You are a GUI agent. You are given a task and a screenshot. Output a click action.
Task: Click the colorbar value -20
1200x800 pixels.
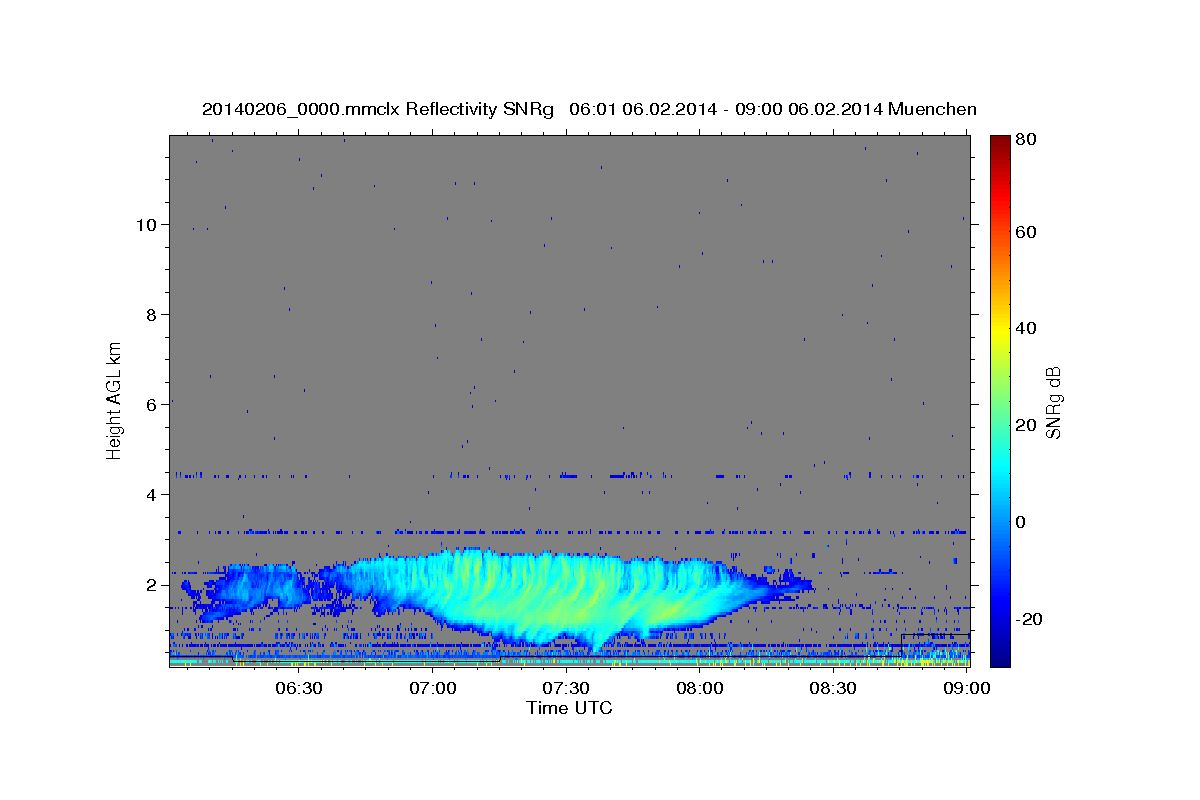[x=1031, y=619]
